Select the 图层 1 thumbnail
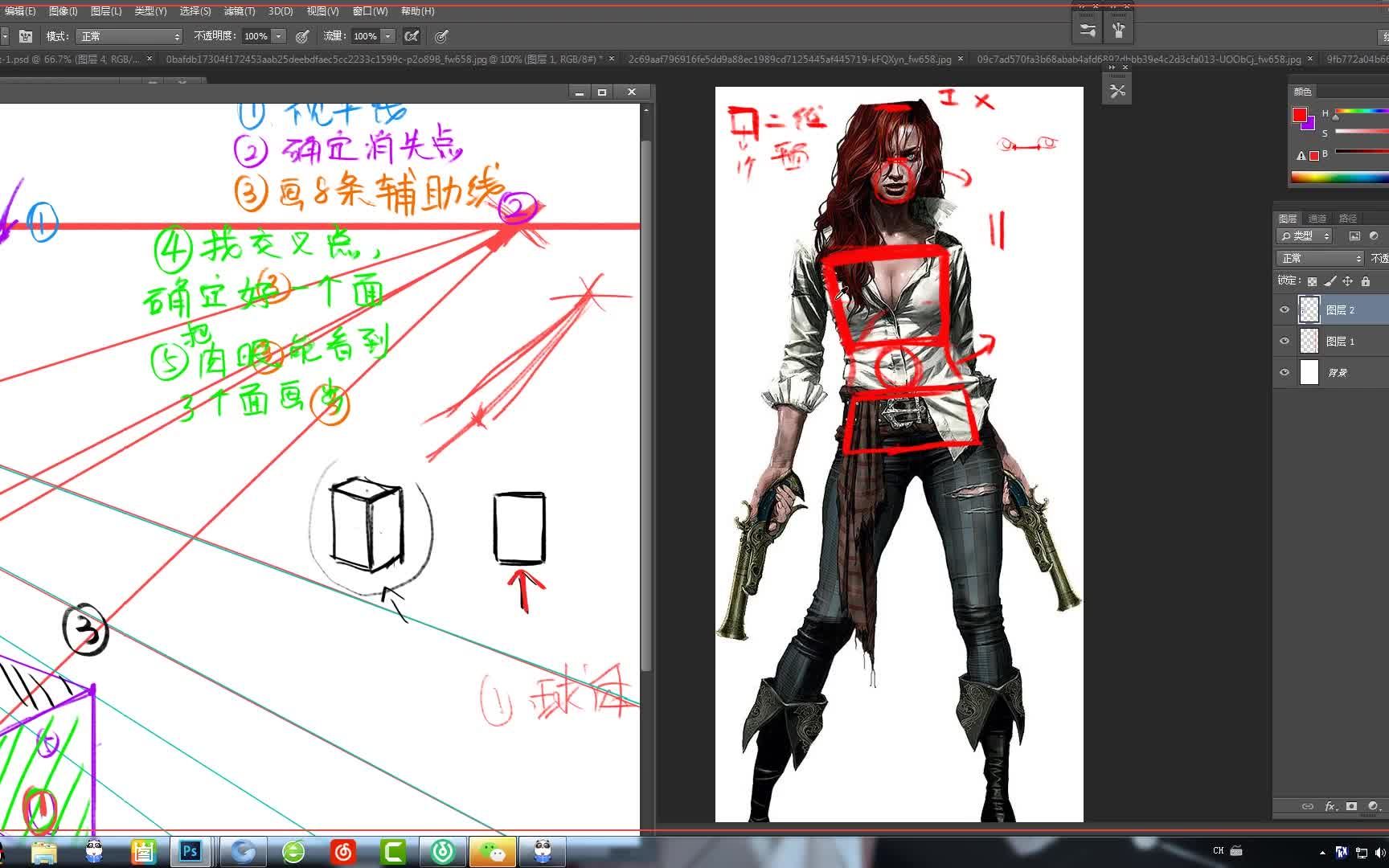This screenshot has height=868, width=1389. [1309, 341]
